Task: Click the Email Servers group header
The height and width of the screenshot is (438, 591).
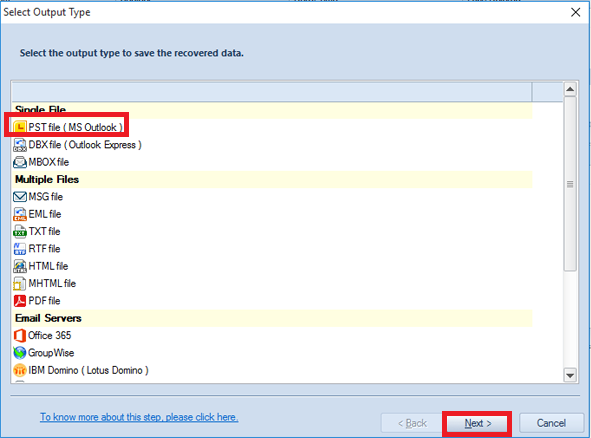Action: pos(272,318)
